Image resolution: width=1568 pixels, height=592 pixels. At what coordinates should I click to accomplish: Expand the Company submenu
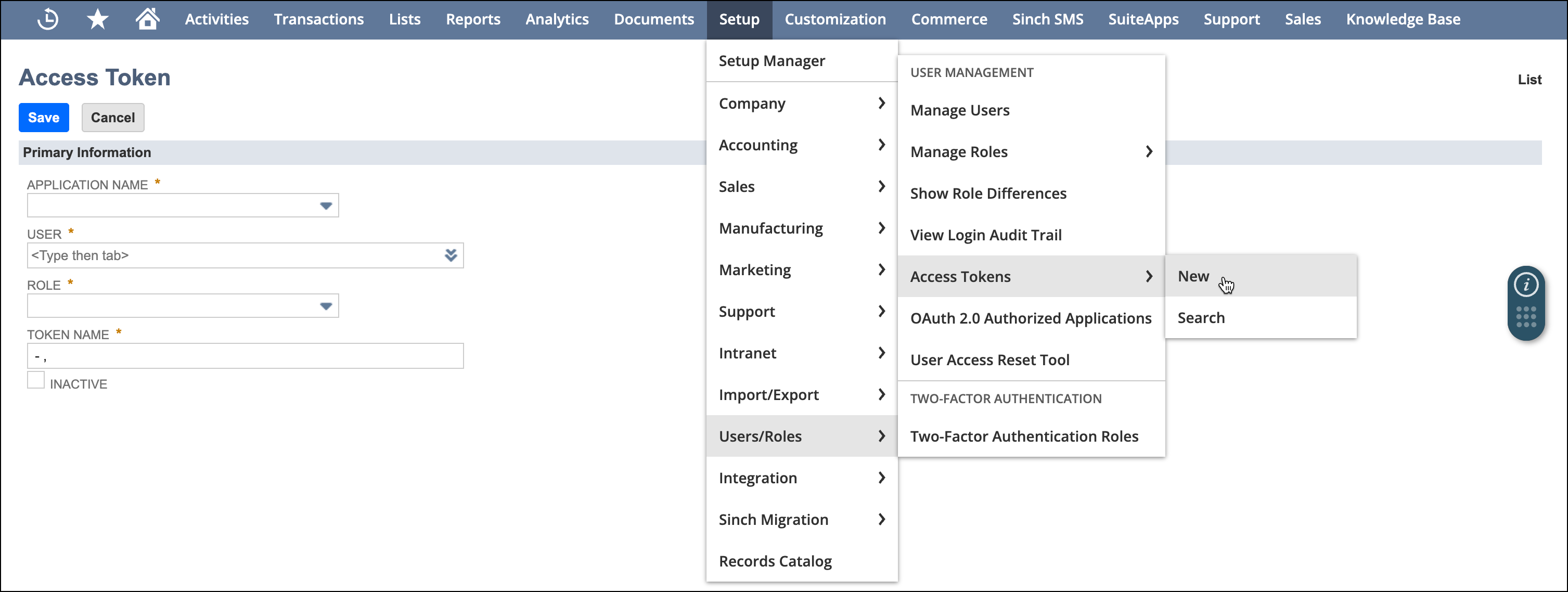coord(801,104)
